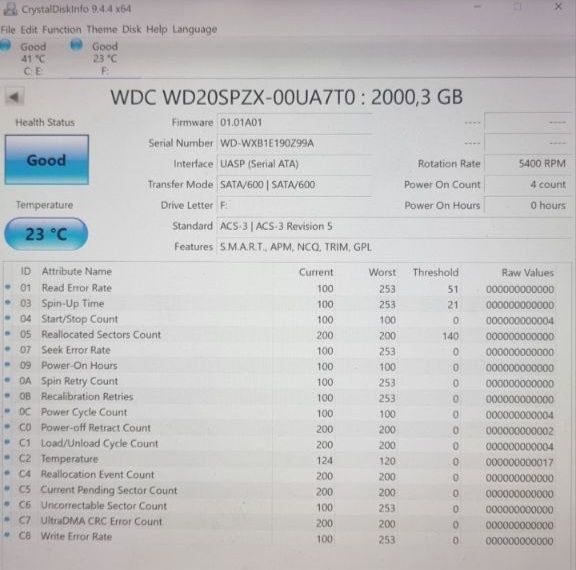
Task: Click the Interface field UASP (Serial ATA)
Action: coord(295,164)
